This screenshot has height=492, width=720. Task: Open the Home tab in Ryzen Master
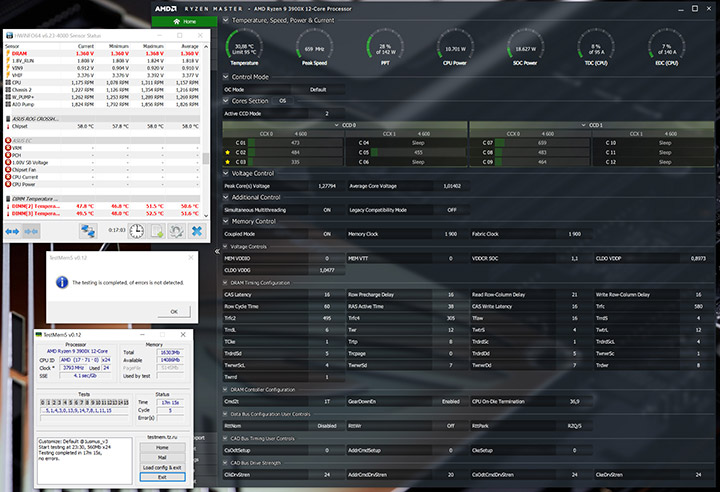click(185, 22)
